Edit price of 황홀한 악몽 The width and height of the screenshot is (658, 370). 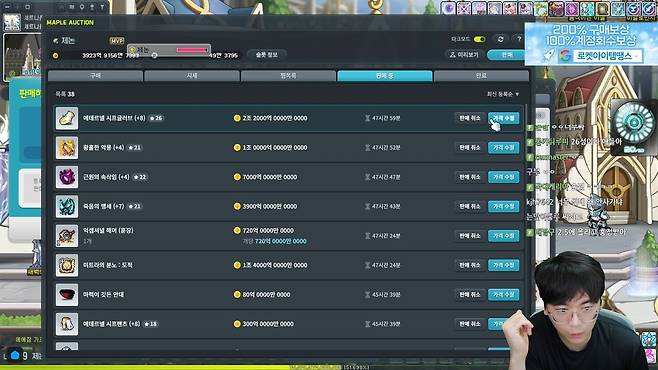(504, 147)
